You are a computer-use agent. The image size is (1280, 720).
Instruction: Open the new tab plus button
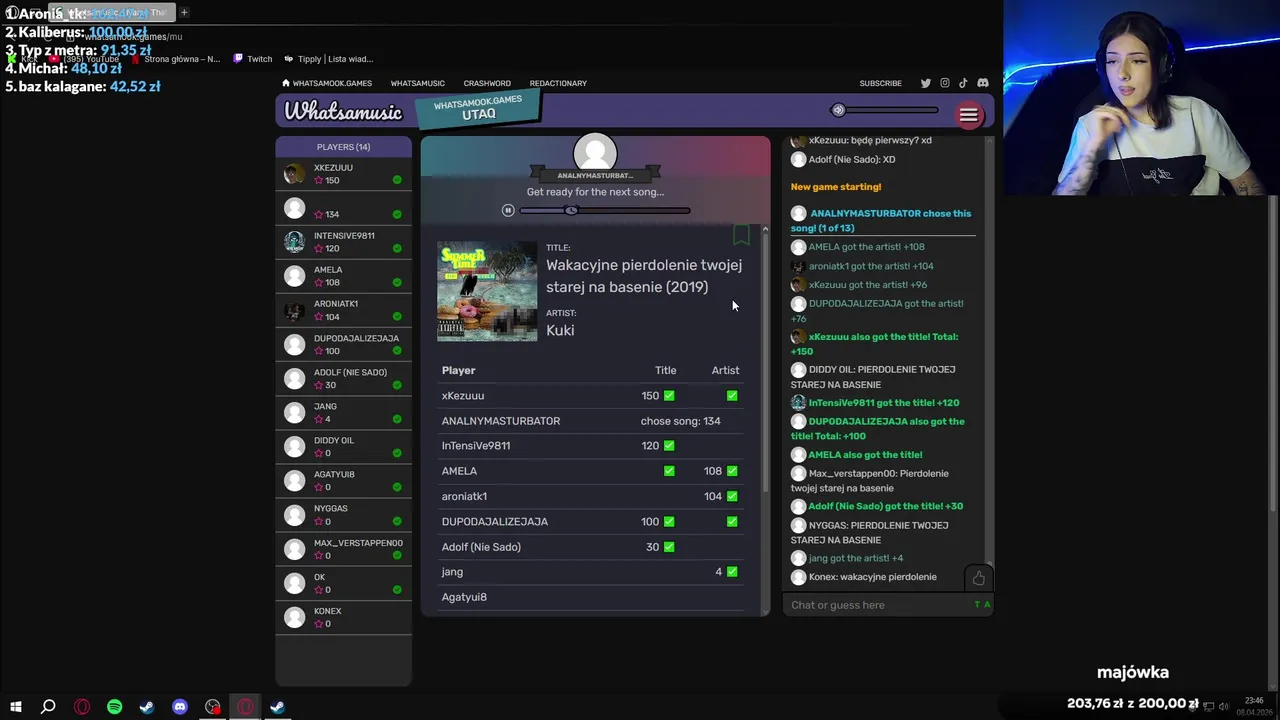pyautogui.click(x=184, y=12)
